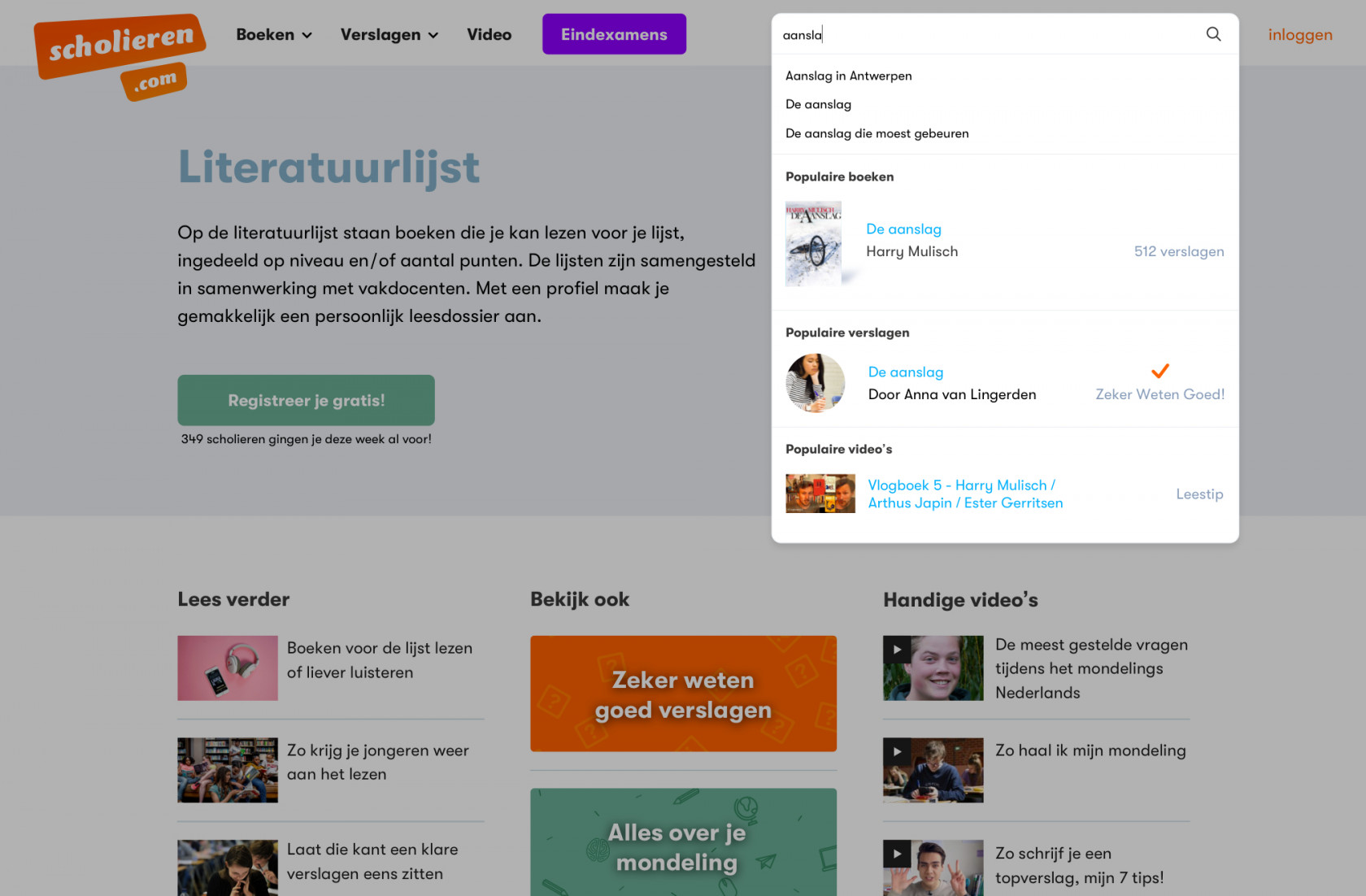Open the Video menu item
The width and height of the screenshot is (1366, 896).
pos(489,34)
